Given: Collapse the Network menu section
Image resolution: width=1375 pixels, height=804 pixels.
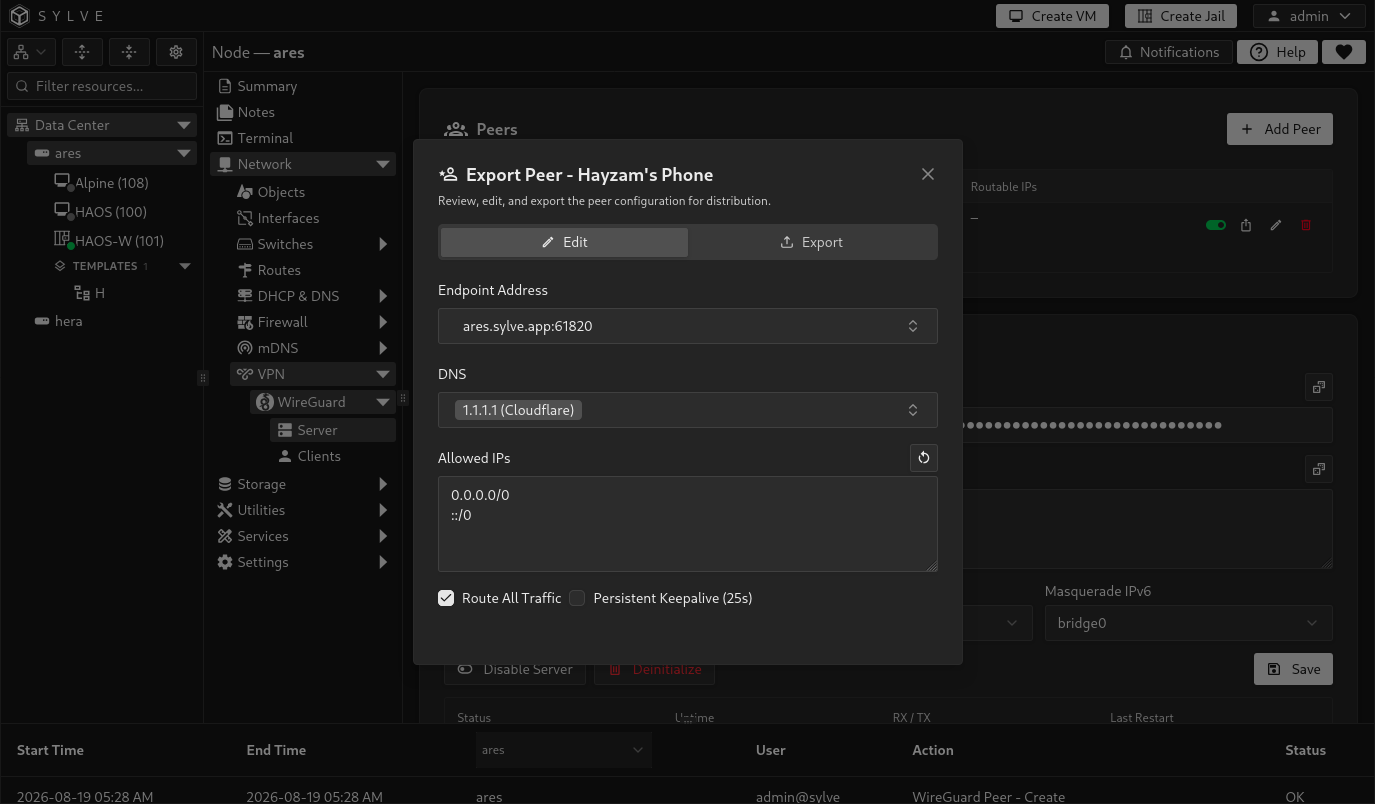Looking at the screenshot, I should click(383, 164).
